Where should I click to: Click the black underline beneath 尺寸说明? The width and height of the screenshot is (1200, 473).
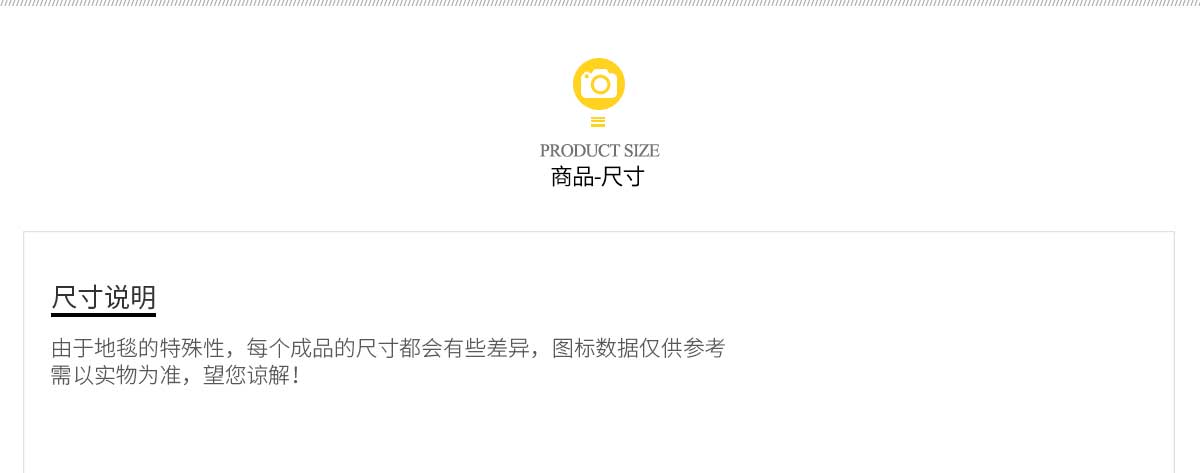pyautogui.click(x=103, y=314)
